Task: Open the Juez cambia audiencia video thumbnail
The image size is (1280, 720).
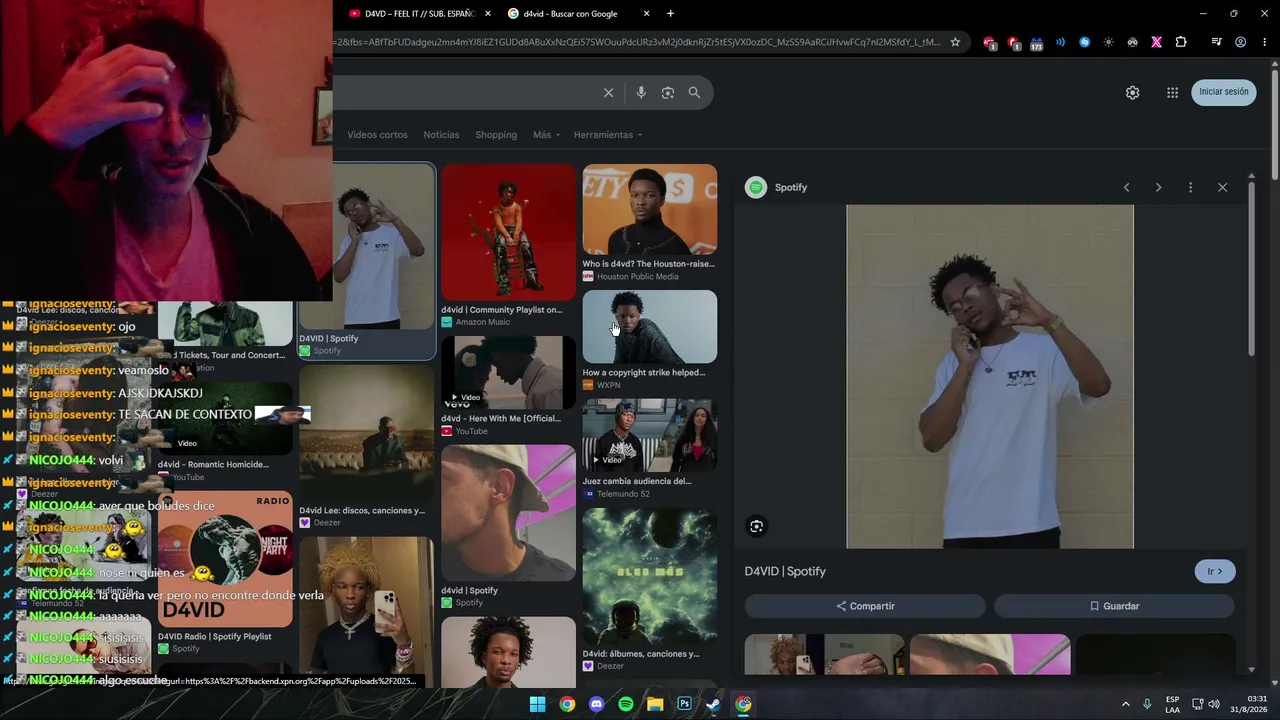Action: [x=650, y=435]
